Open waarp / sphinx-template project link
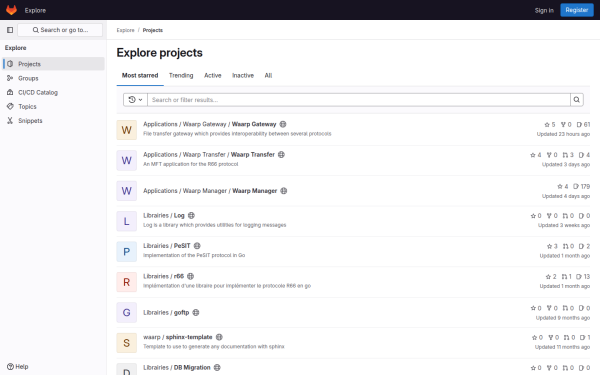The height and width of the screenshot is (375, 600). pyautogui.click(x=178, y=337)
